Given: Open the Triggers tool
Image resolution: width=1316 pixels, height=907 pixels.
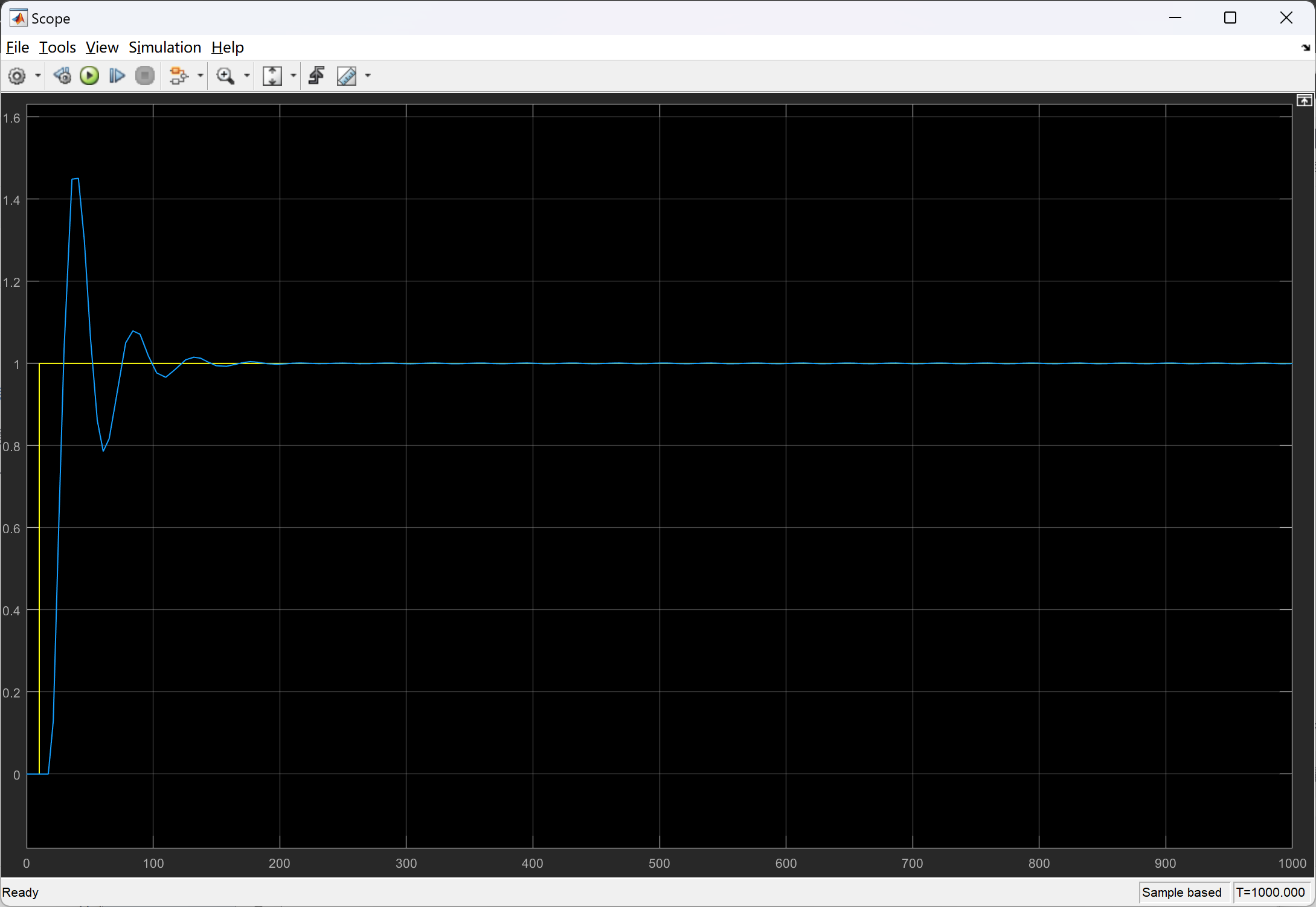Looking at the screenshot, I should point(316,76).
